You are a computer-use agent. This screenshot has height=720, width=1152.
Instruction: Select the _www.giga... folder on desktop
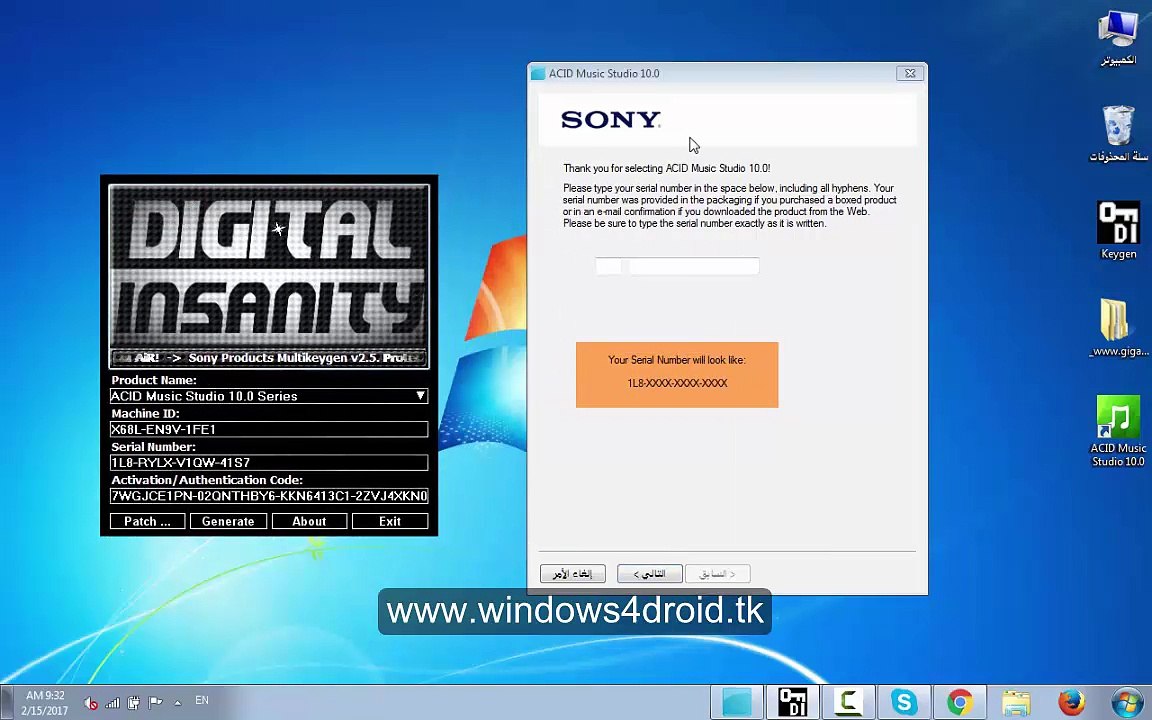tap(1118, 328)
